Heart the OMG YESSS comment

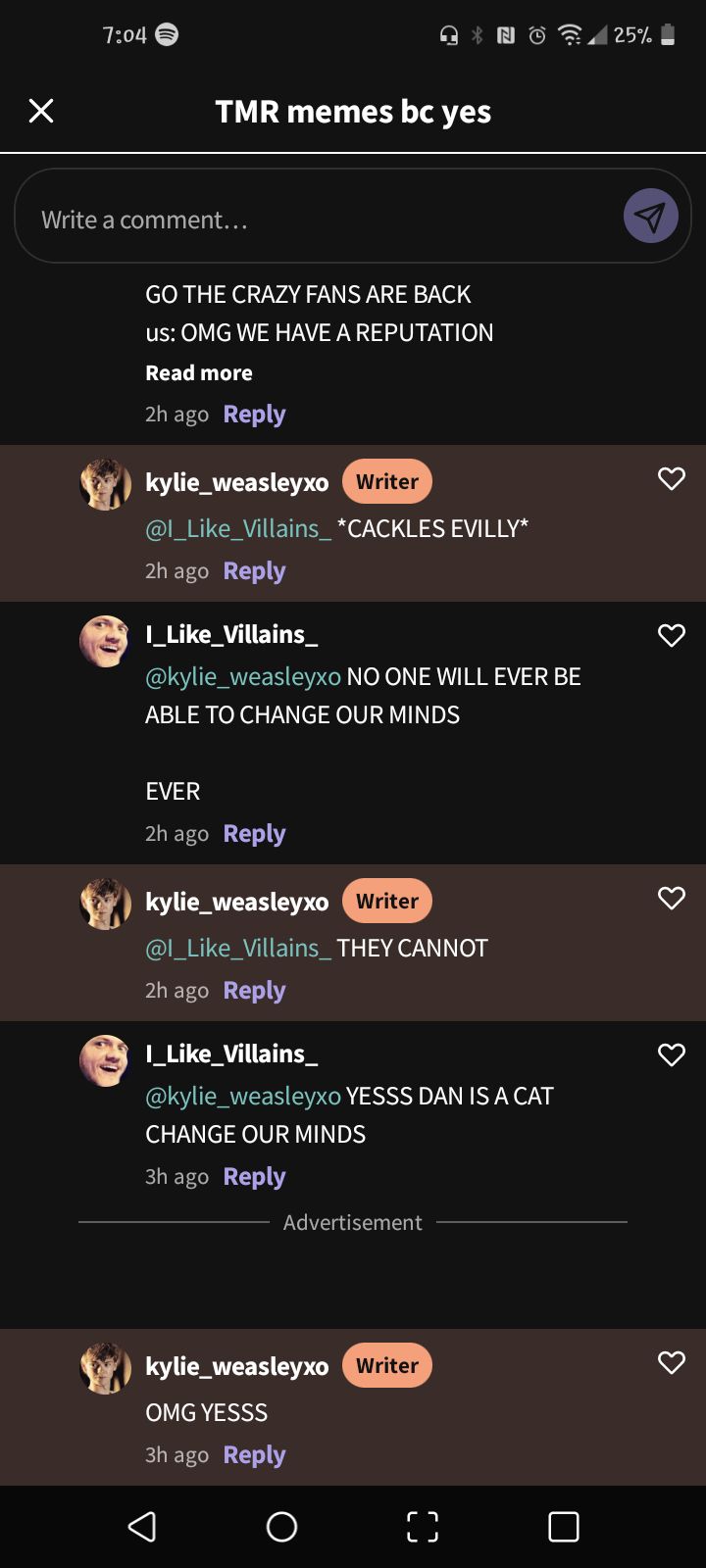point(672,1362)
